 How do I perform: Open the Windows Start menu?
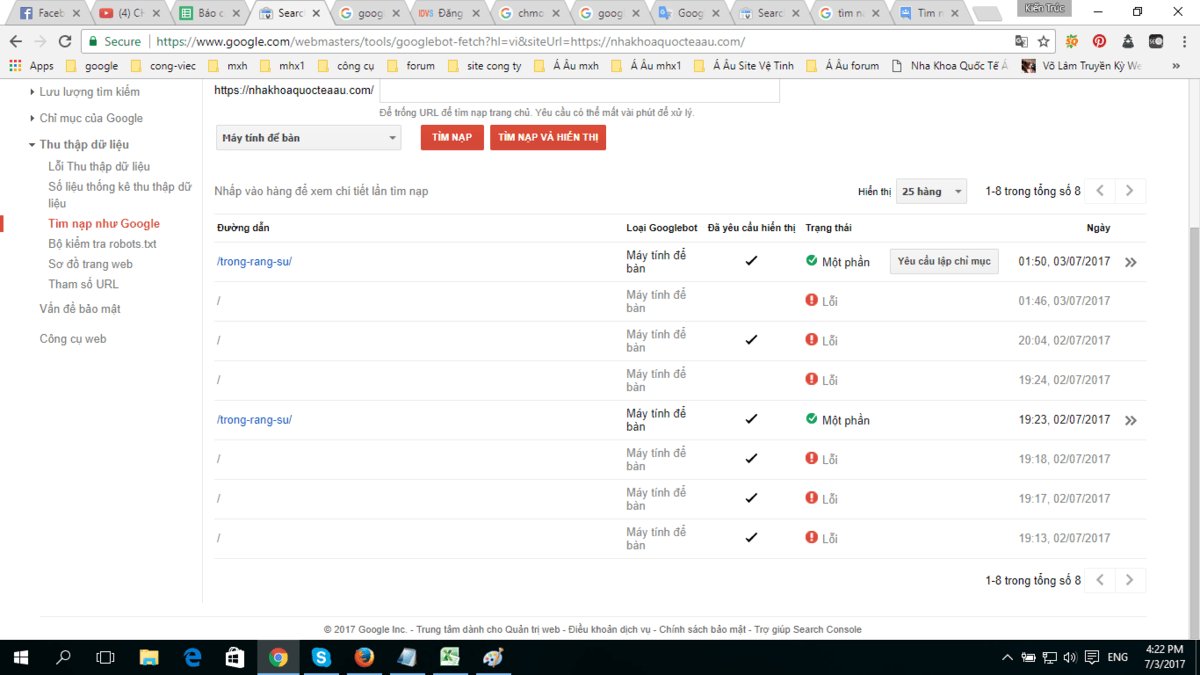(21, 657)
